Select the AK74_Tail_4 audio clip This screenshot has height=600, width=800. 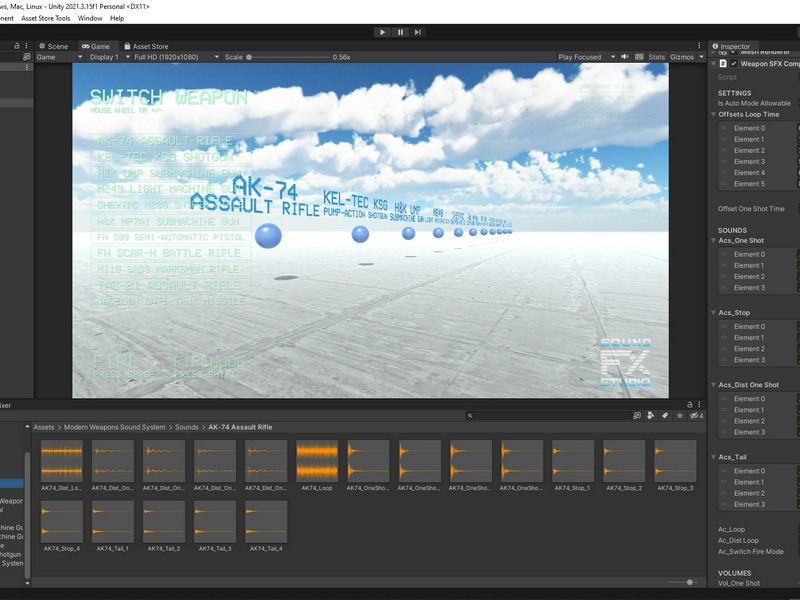[266, 526]
